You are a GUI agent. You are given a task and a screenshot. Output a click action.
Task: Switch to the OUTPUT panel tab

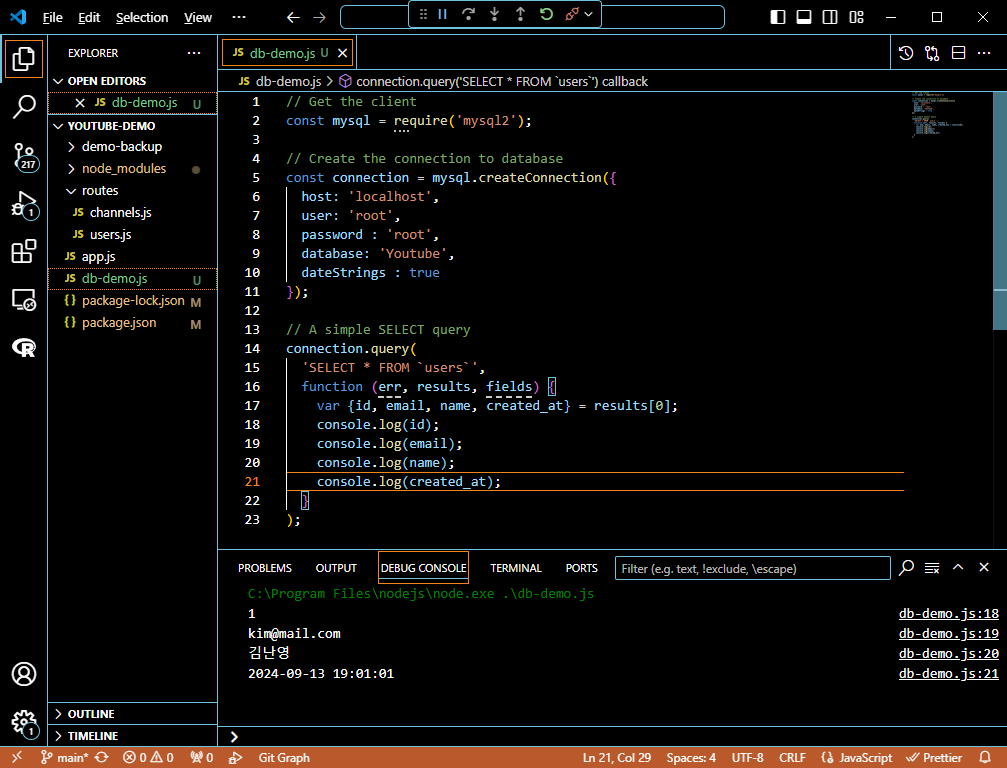coord(336,568)
